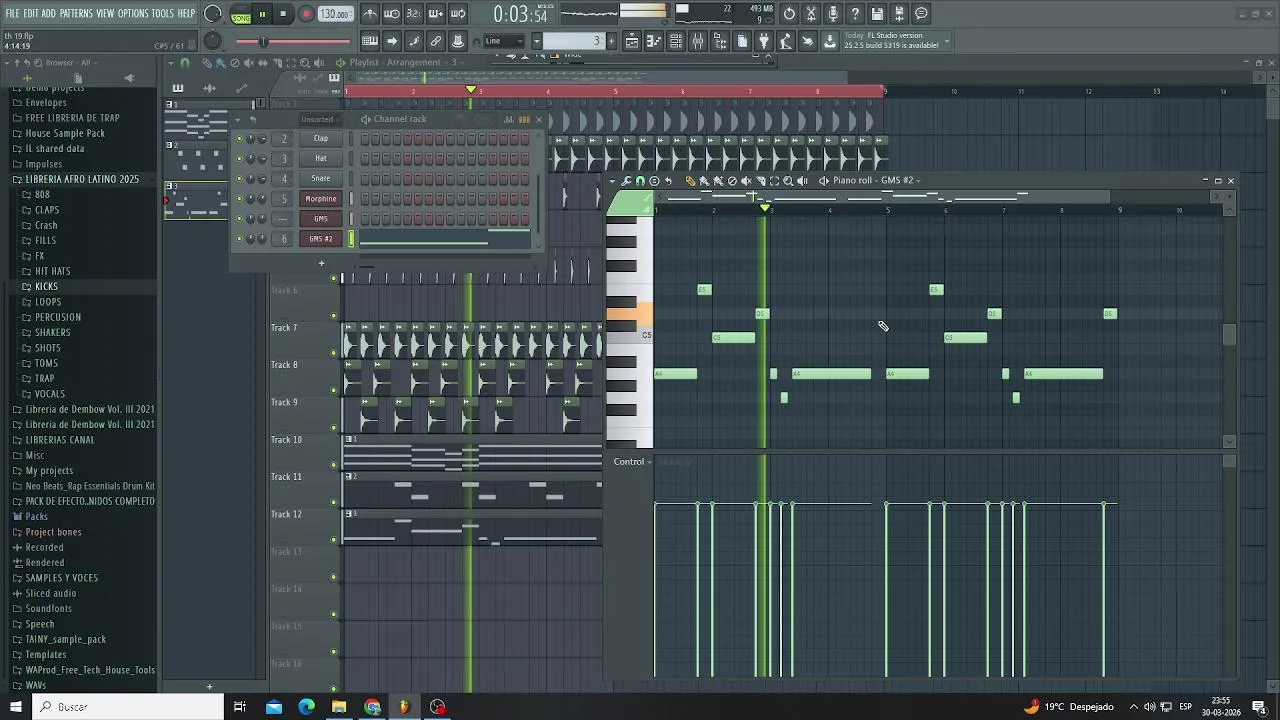Screen dimensions: 1280x720
Task: Select the Morphine channel button
Action: click(321, 198)
